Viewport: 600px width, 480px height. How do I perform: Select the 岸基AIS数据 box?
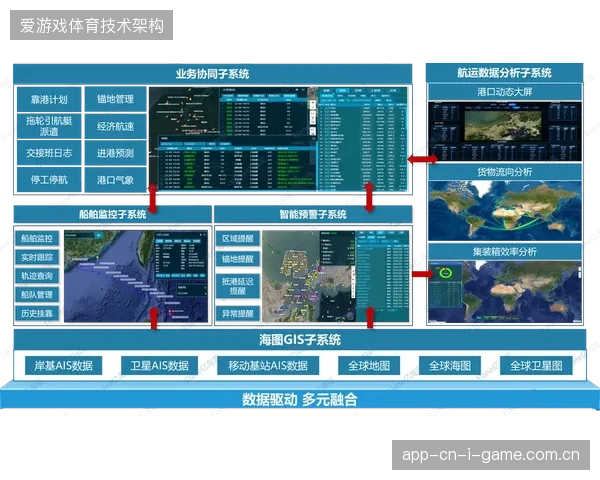pos(64,366)
